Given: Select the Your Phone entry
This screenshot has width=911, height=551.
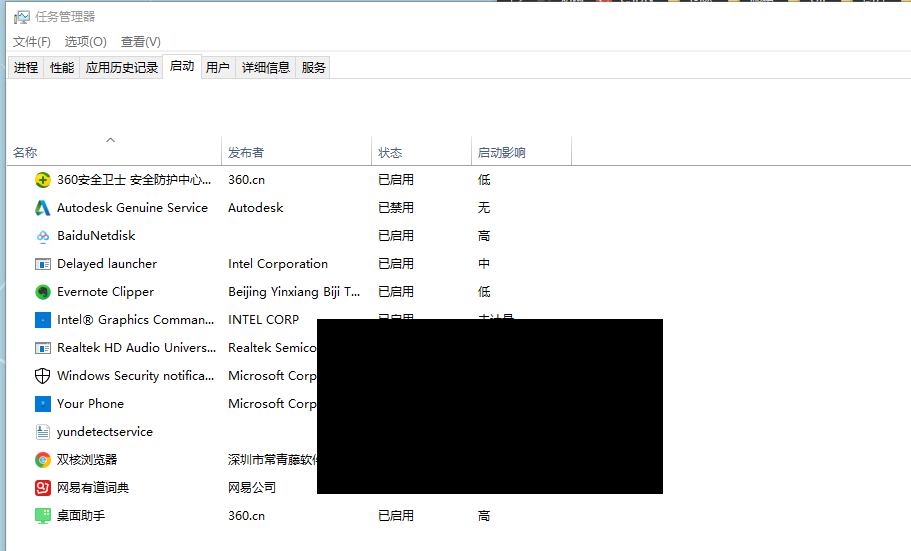Looking at the screenshot, I should coord(91,403).
